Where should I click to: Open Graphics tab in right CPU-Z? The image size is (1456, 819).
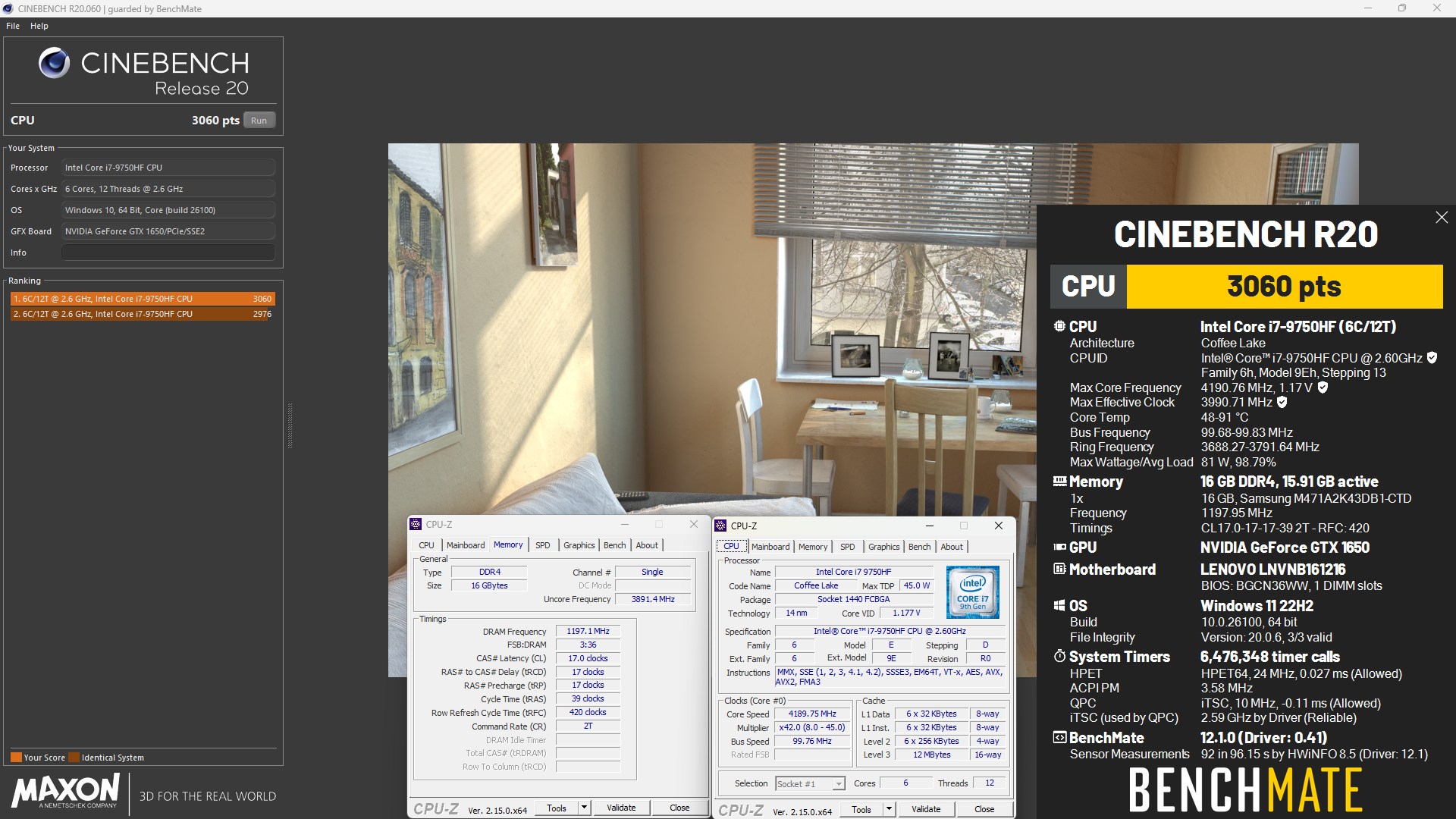884,547
